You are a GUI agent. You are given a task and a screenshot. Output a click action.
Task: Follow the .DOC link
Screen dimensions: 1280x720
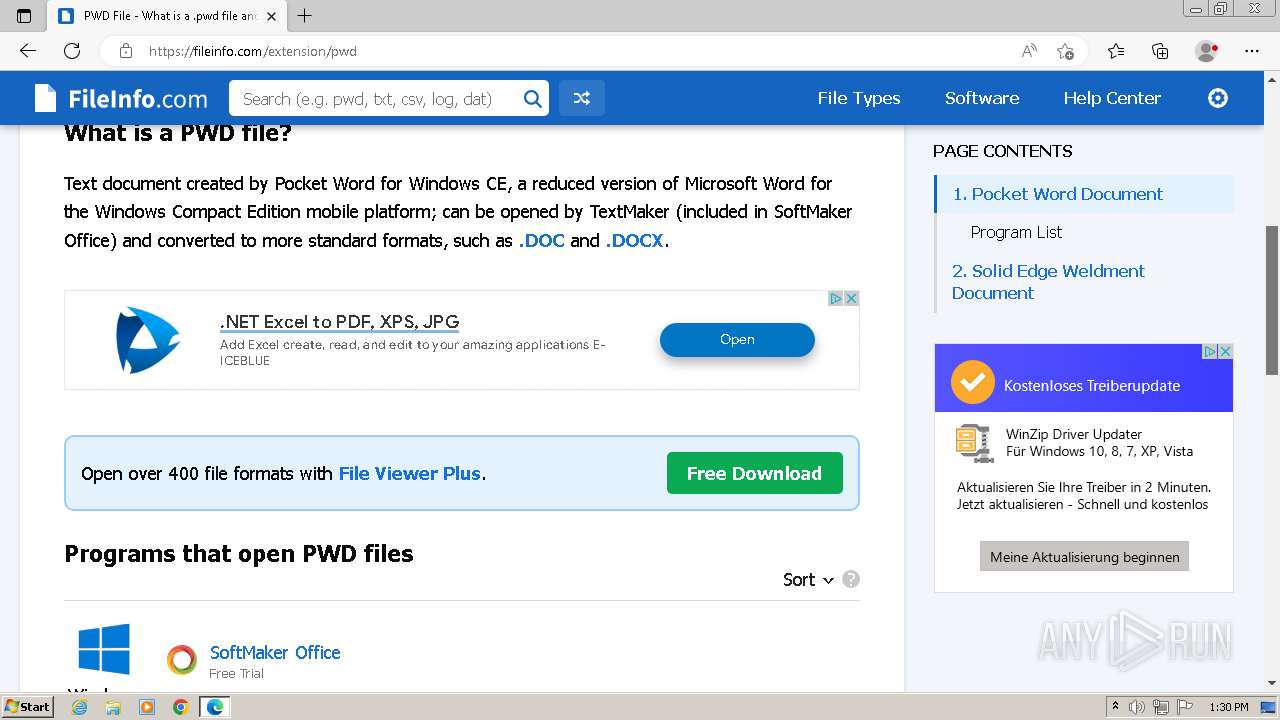541,241
